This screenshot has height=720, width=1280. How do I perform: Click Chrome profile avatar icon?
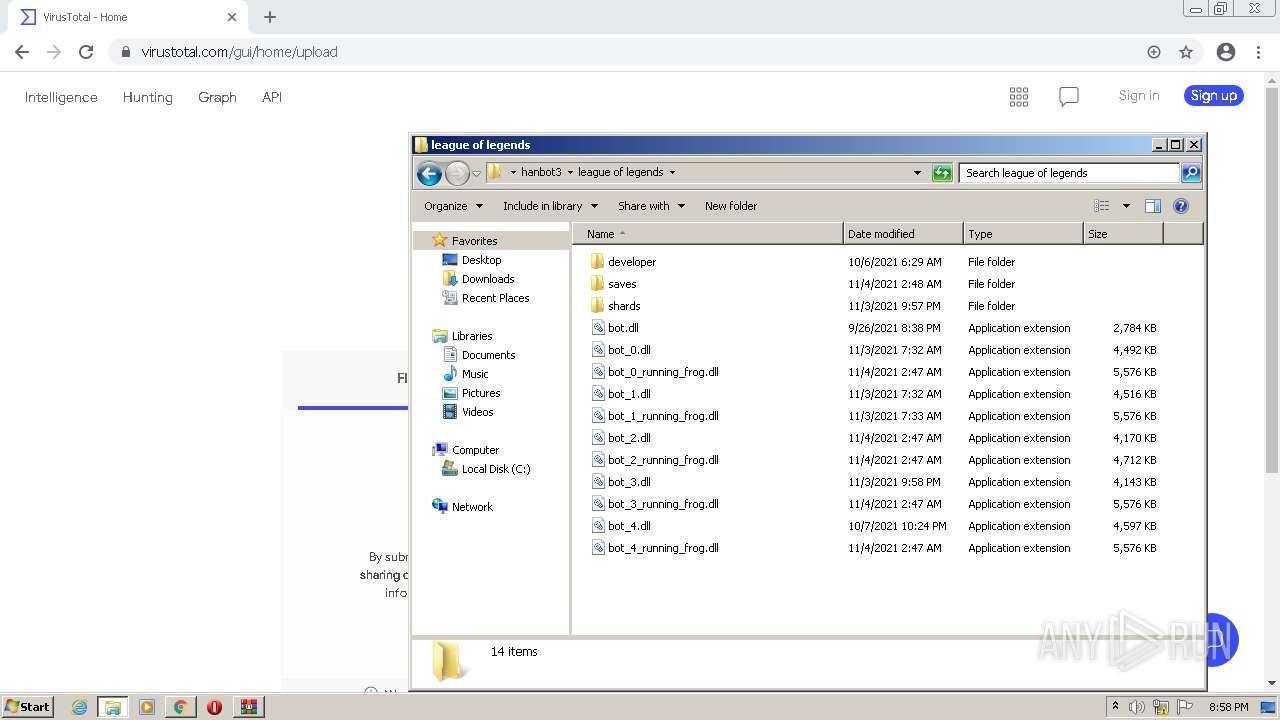point(1226,52)
